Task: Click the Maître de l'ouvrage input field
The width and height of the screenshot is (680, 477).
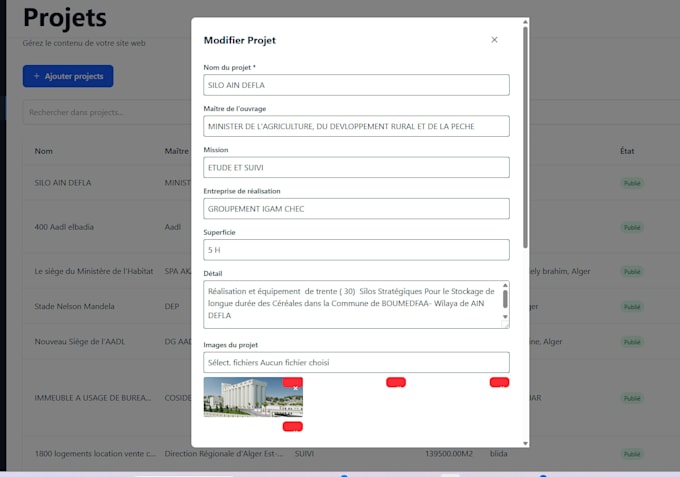Action: 356,126
